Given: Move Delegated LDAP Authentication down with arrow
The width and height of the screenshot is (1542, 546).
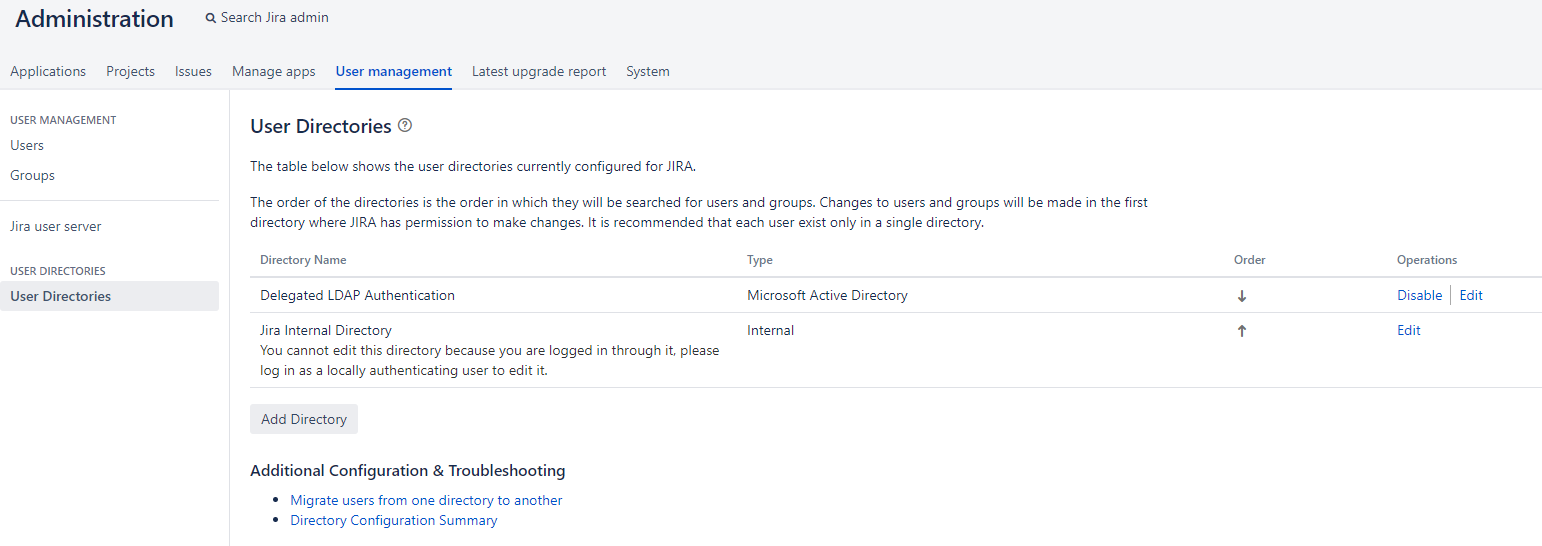Looking at the screenshot, I should pos(1242,296).
